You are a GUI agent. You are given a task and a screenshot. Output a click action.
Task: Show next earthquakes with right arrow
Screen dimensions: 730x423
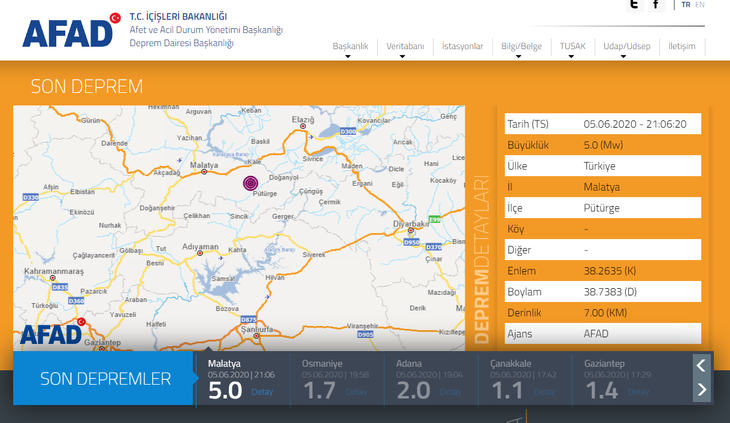point(702,390)
